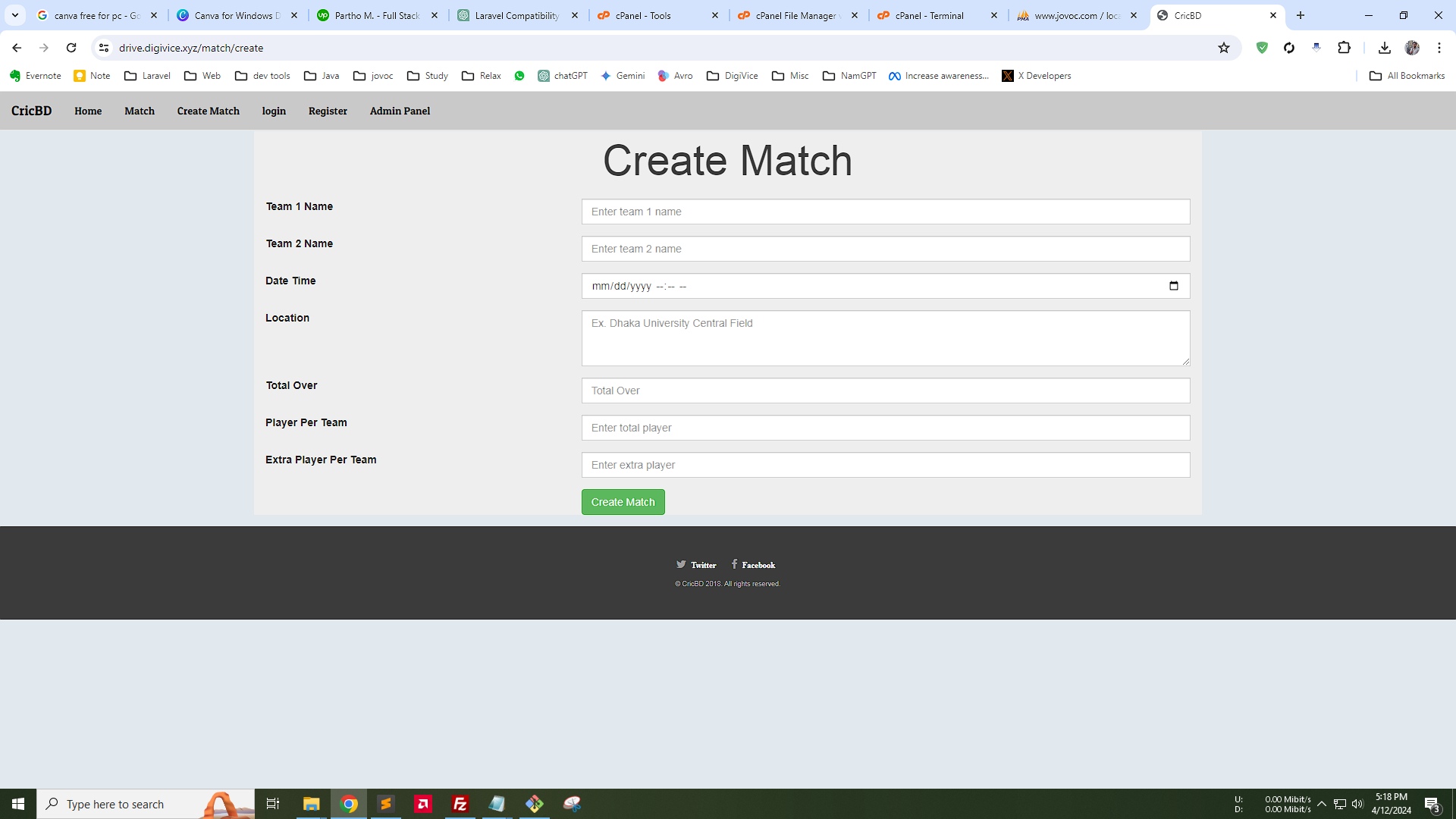The height and width of the screenshot is (819, 1456).
Task: Open the Gemini bookmark
Action: tap(622, 76)
